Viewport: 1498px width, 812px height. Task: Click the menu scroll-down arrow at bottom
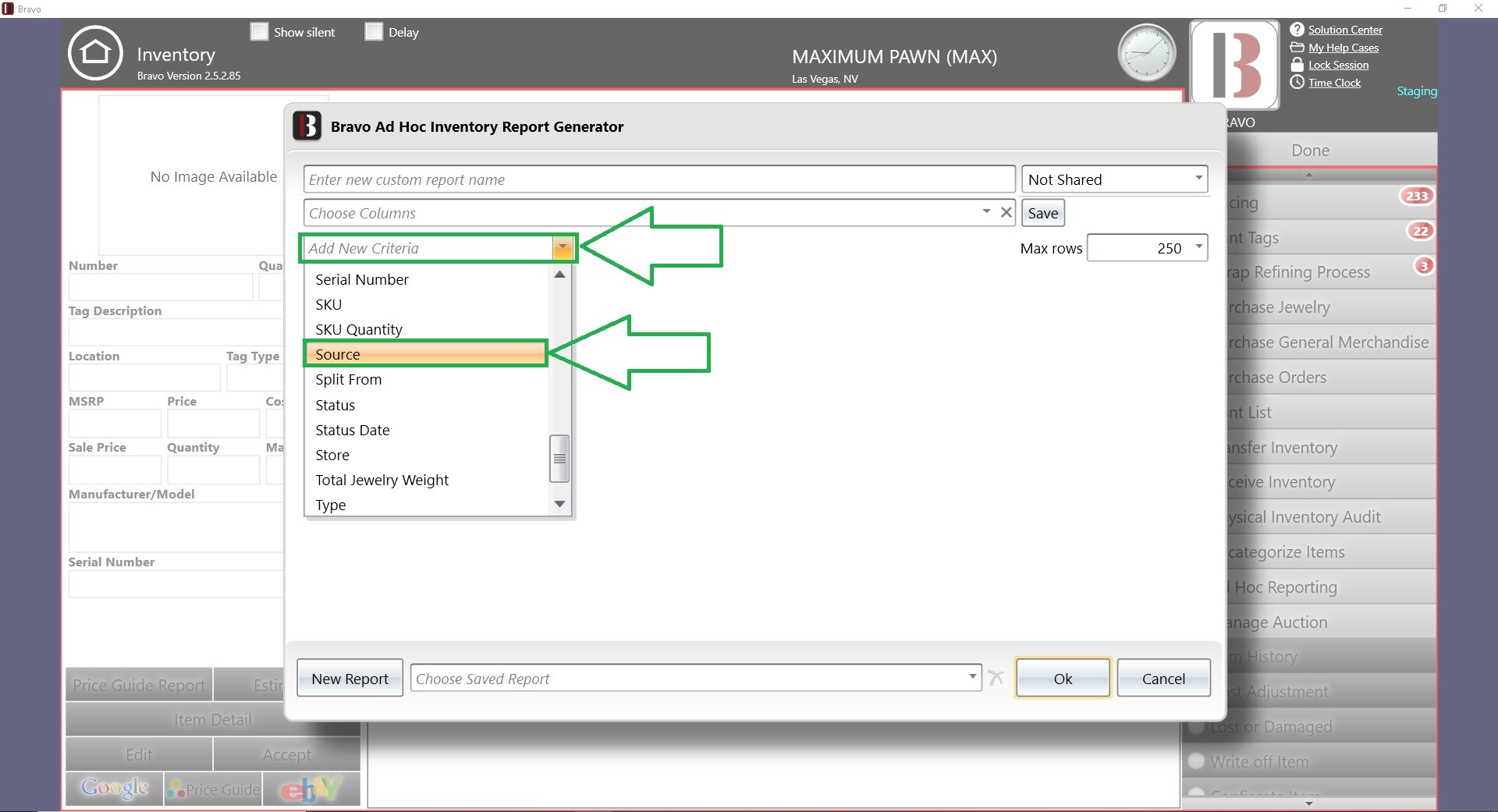coord(1309,803)
